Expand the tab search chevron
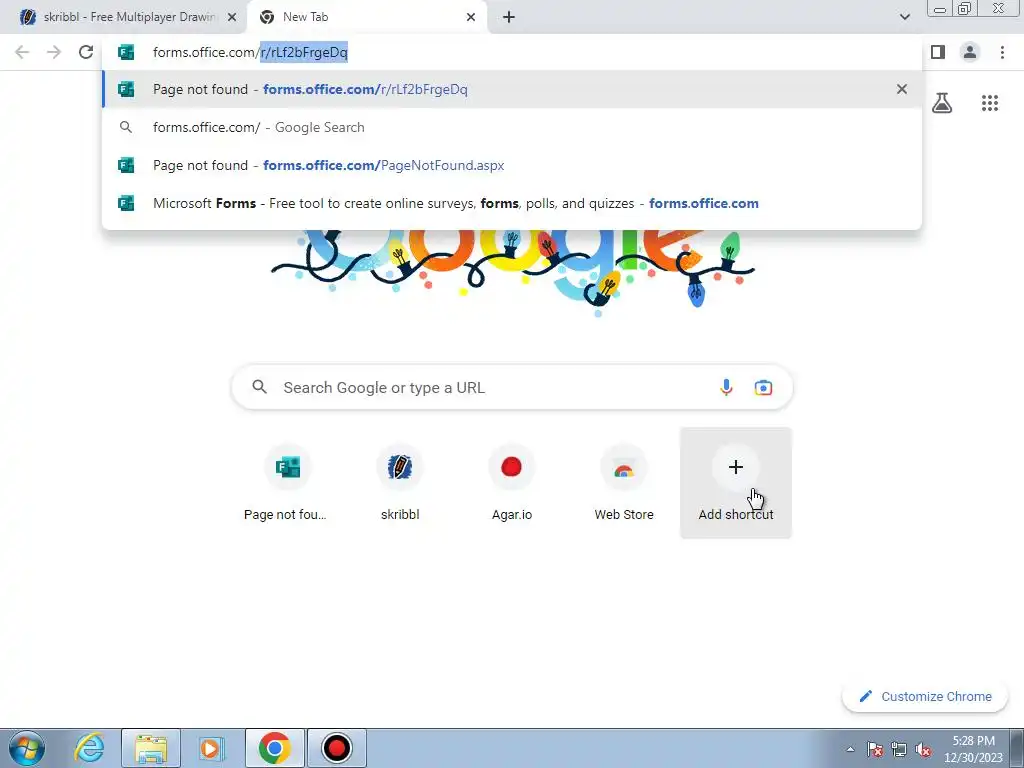This screenshot has height=768, width=1024. coord(904,18)
